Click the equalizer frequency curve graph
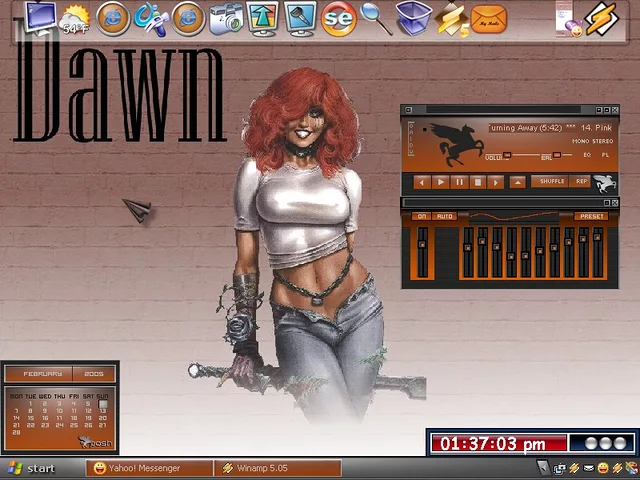Viewport: 640px width, 480px height. (x=514, y=217)
